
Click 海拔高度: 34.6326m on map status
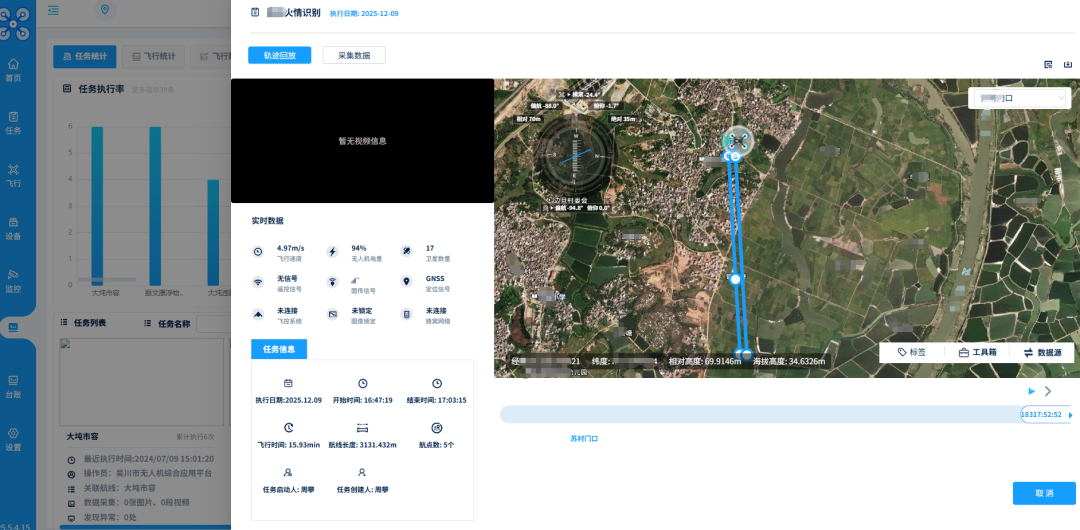pos(789,362)
